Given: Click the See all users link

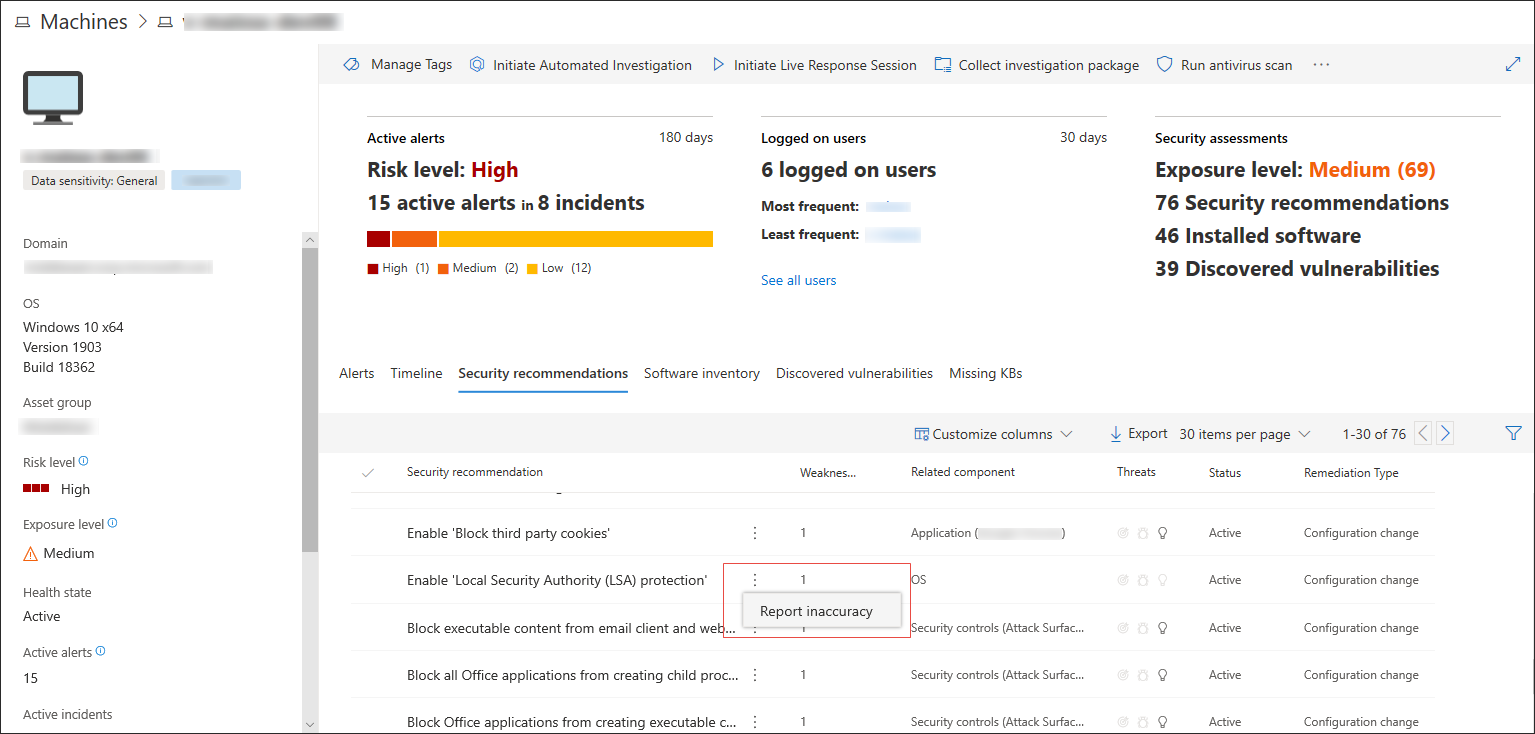Looking at the screenshot, I should pyautogui.click(x=798, y=280).
